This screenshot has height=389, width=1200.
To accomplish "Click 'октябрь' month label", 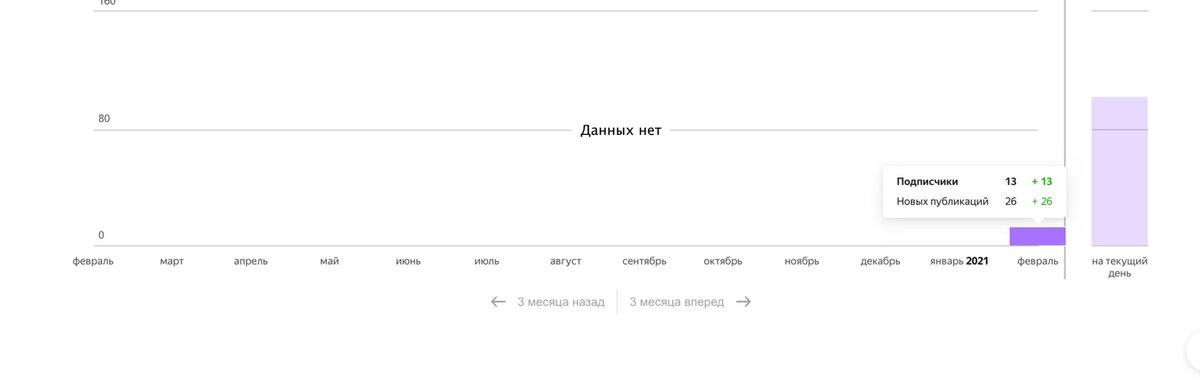I will tap(723, 262).
